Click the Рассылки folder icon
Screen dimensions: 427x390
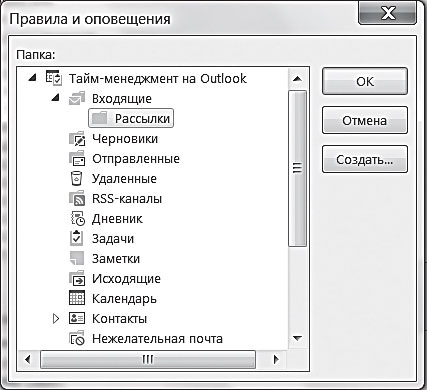[x=99, y=118]
